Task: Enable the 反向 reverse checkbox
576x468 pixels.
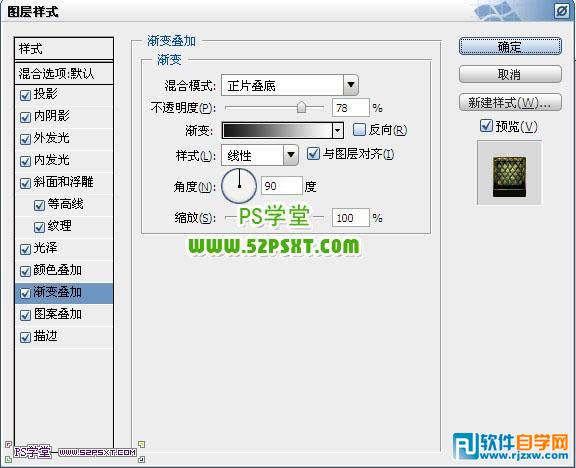Action: [359, 129]
